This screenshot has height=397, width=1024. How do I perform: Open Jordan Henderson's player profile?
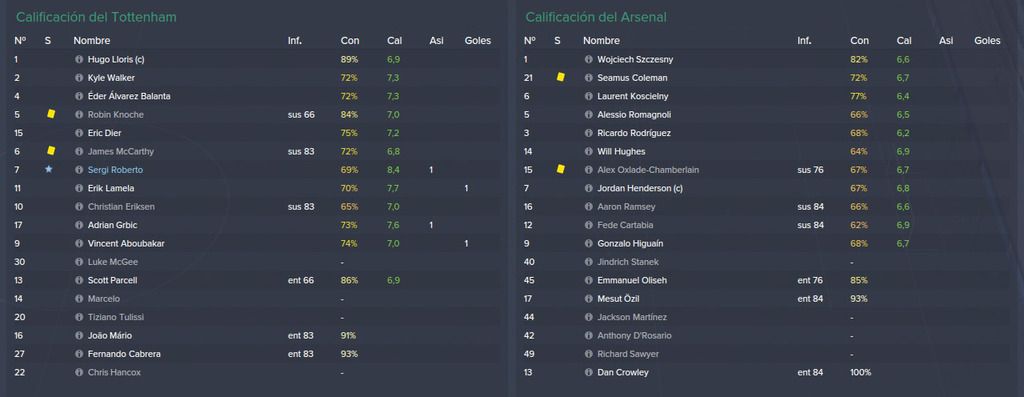point(632,188)
